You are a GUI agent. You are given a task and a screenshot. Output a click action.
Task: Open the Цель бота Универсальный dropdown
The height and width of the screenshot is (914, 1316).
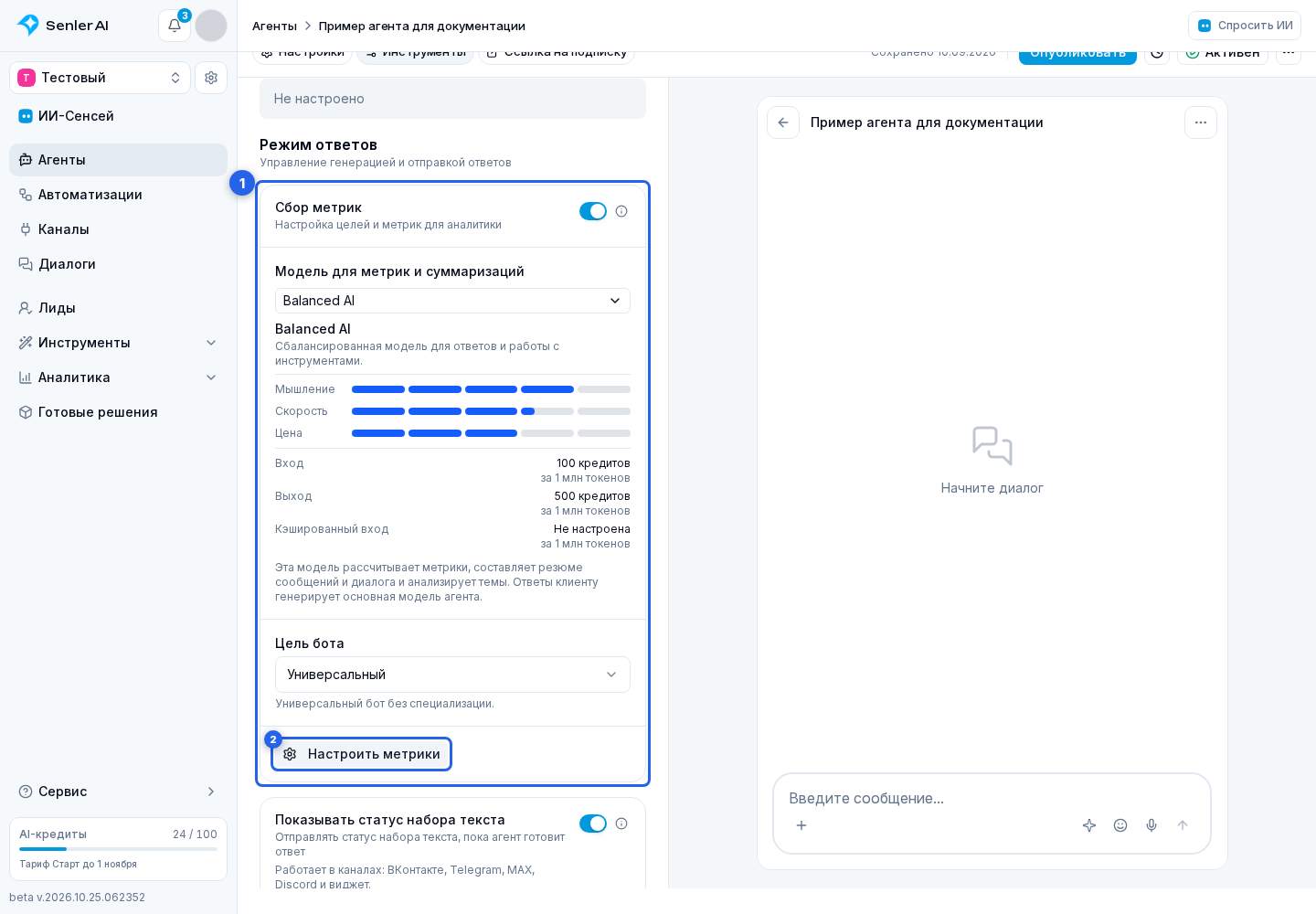(452, 675)
